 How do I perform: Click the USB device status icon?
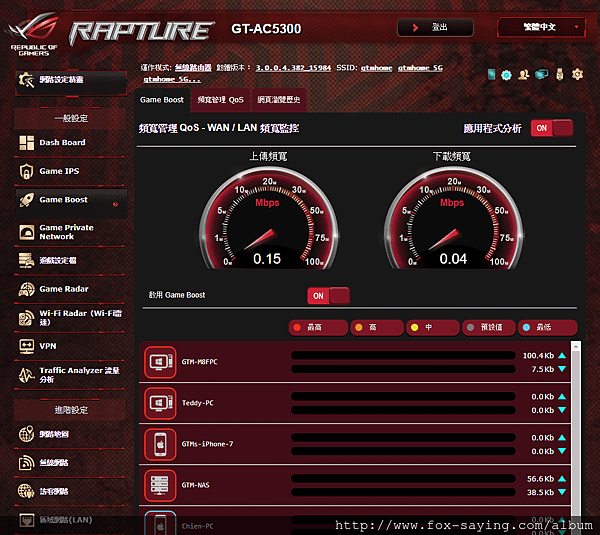coord(560,74)
